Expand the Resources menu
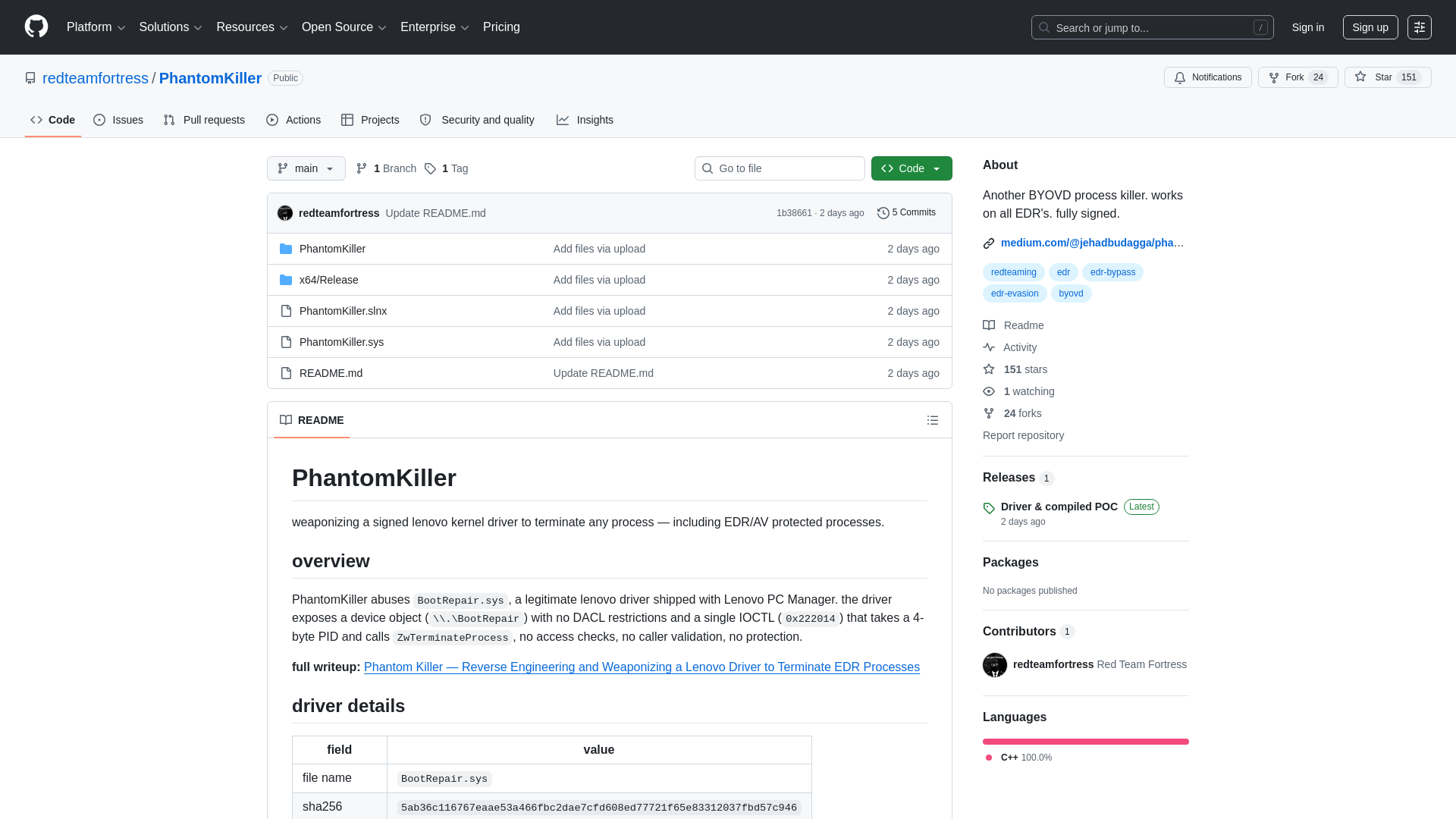 point(252,27)
